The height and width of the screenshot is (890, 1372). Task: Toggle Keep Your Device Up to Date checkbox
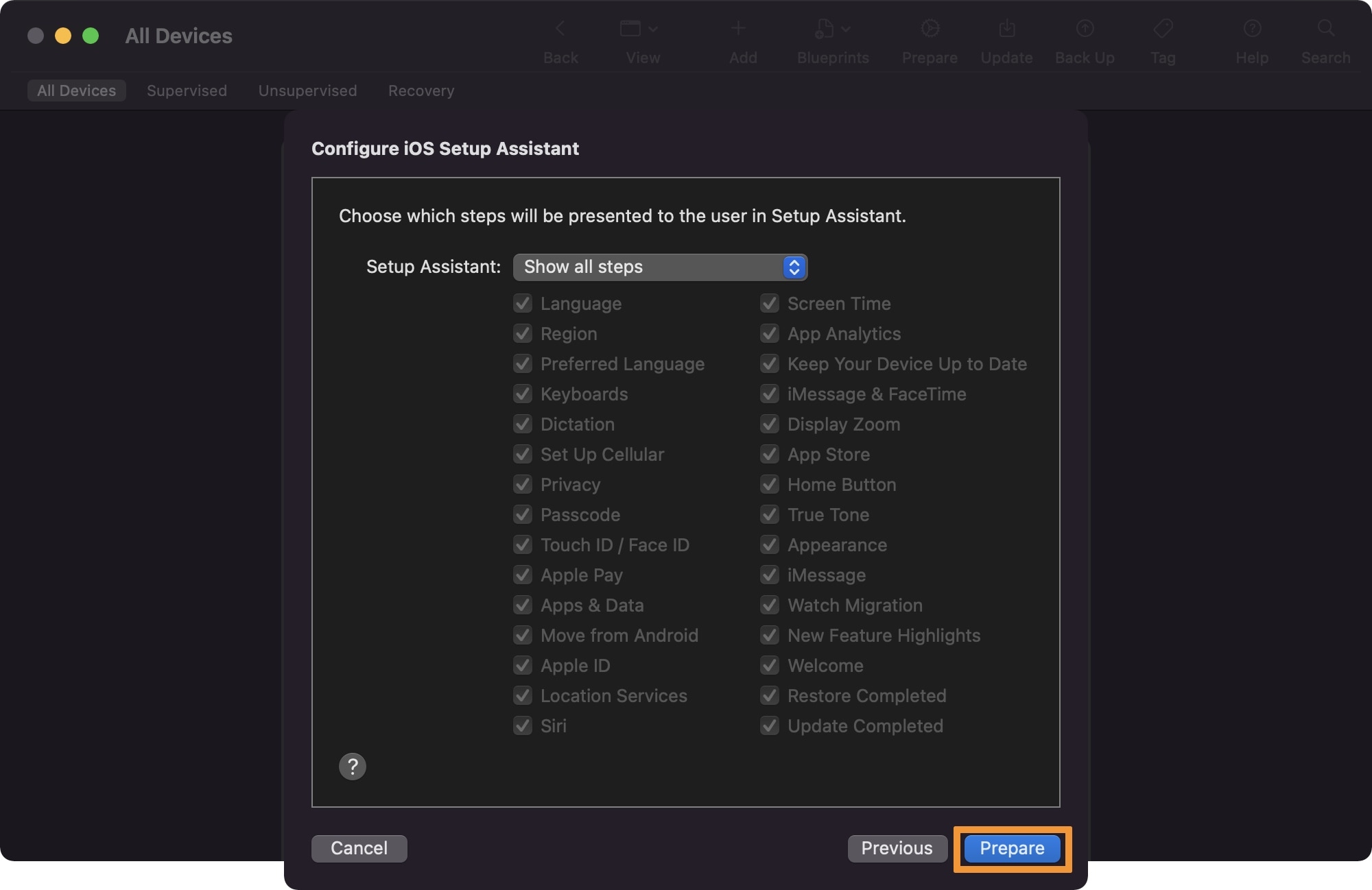pos(770,363)
